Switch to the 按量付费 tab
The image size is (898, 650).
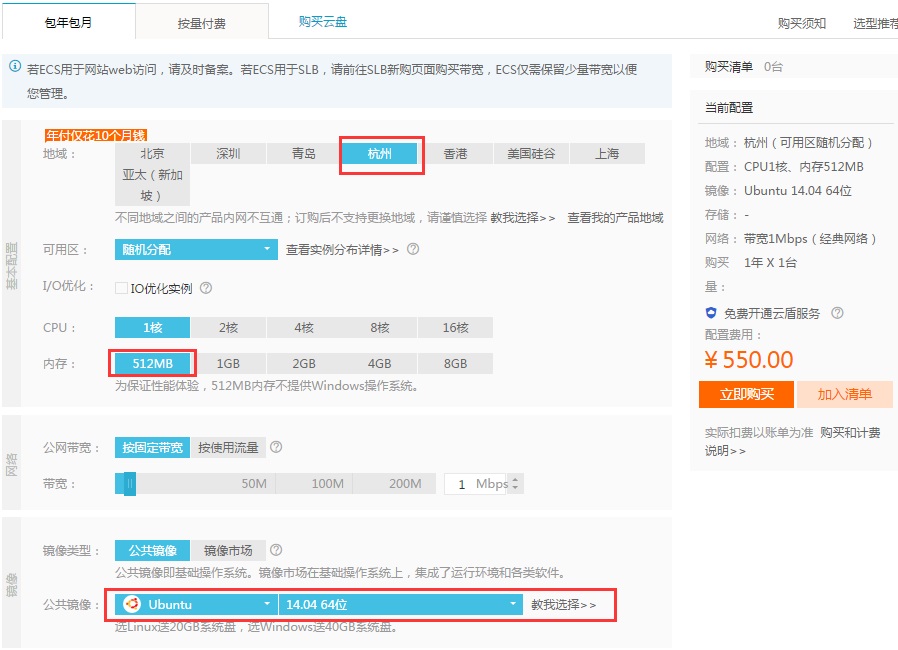[x=201, y=21]
